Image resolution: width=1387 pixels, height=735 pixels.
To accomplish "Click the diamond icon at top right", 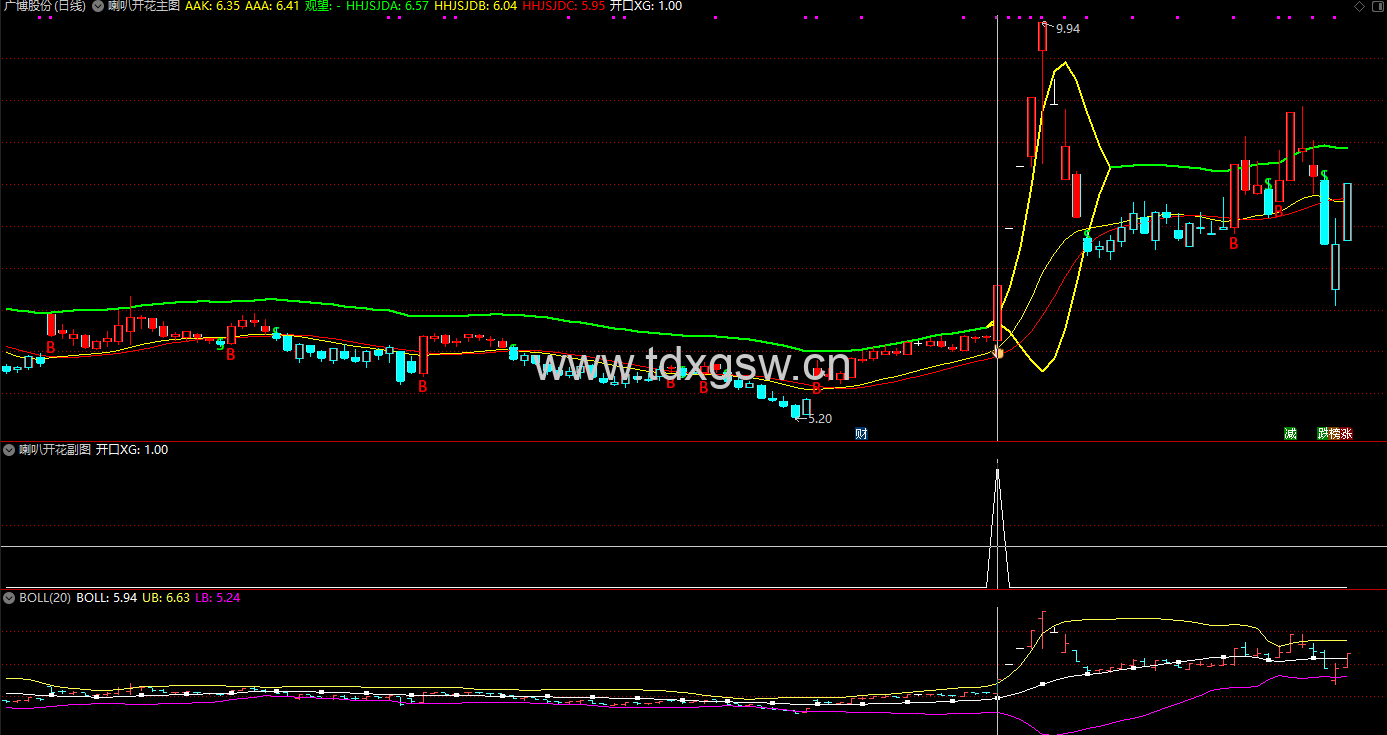I will click(x=1359, y=6).
